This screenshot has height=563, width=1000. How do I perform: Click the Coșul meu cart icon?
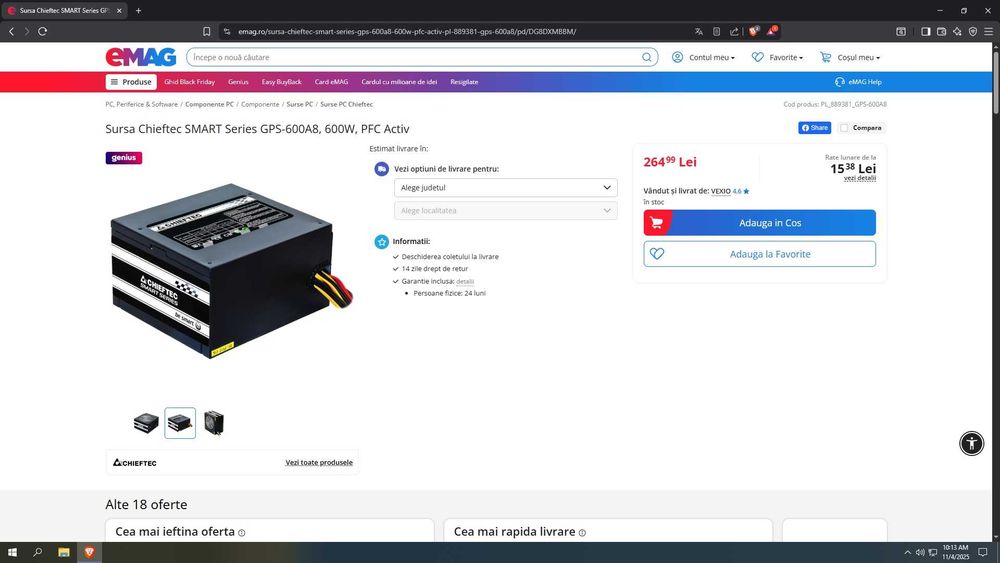825,57
